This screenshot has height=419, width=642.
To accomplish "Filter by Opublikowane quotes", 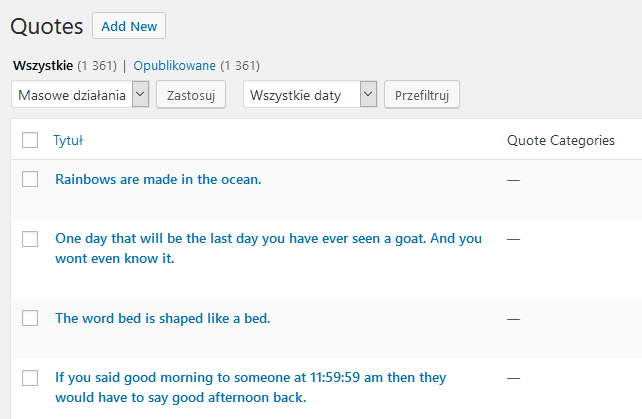I will pos(175,66).
